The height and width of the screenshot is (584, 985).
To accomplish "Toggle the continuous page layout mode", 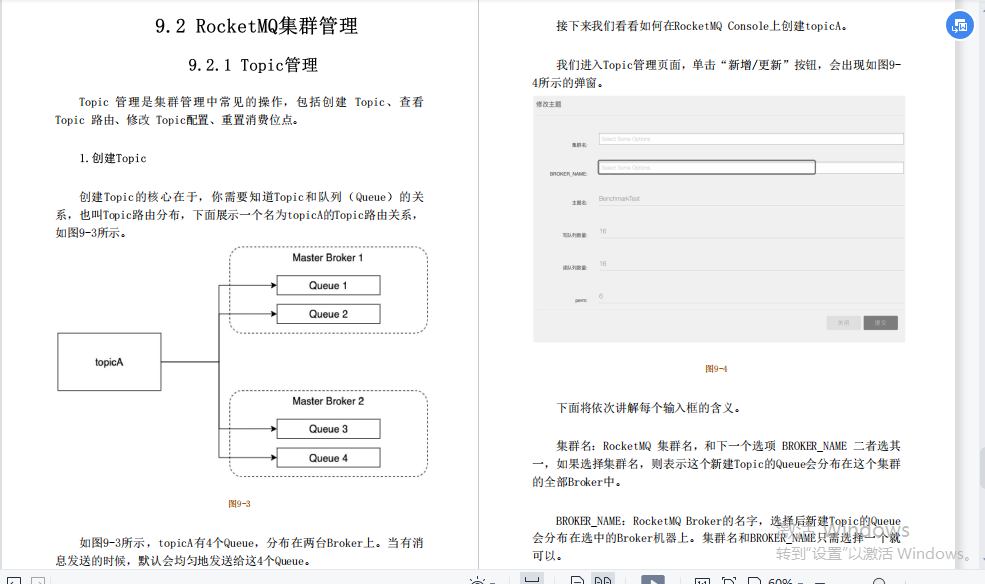I will [531, 578].
